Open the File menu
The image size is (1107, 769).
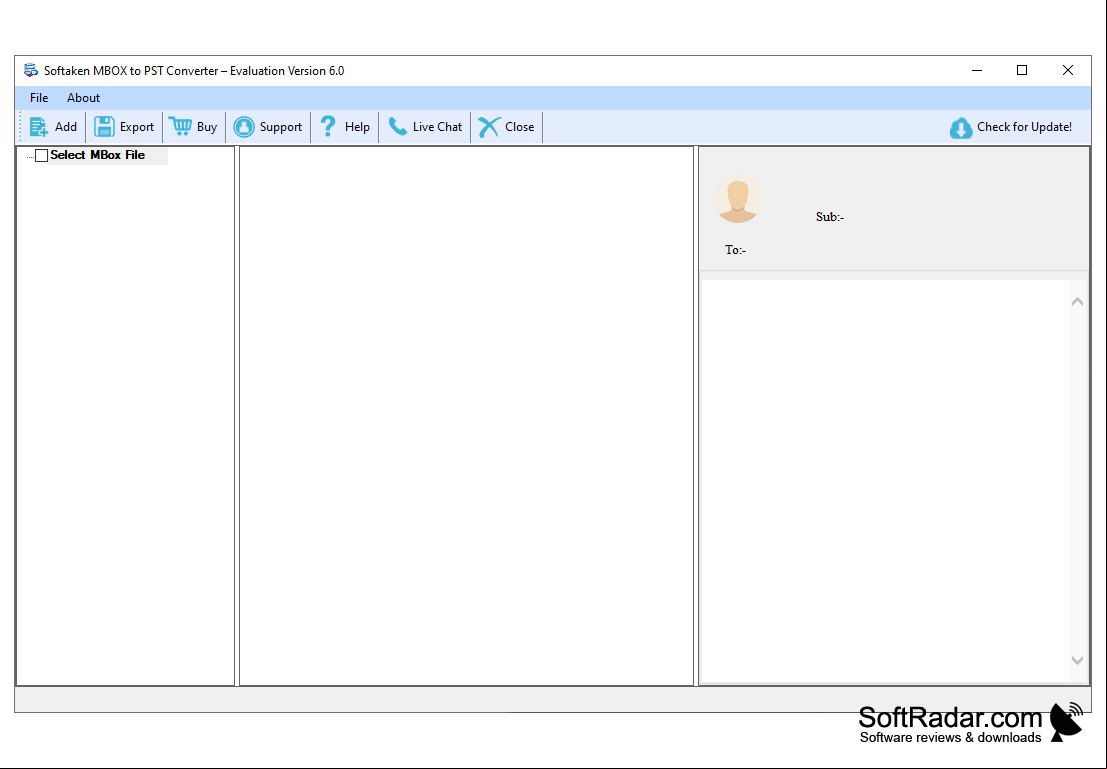[39, 98]
